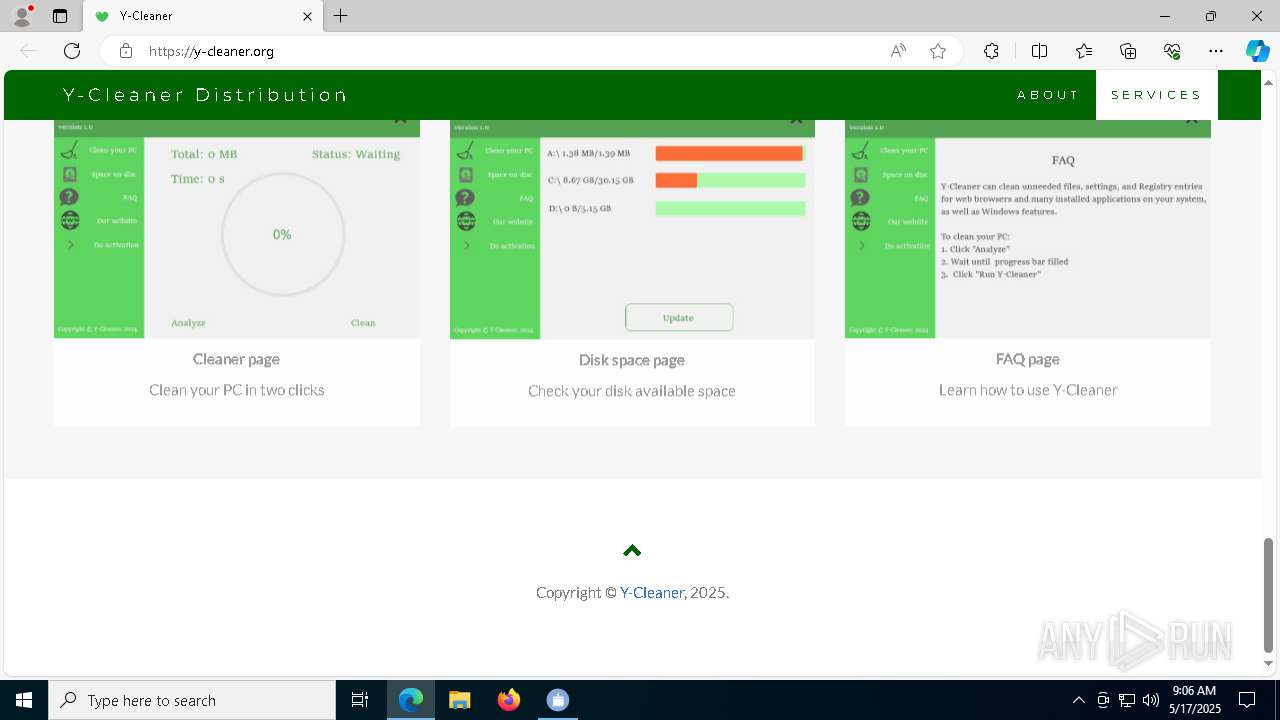Click the 'Cleaner page' heading

[x=236, y=358]
